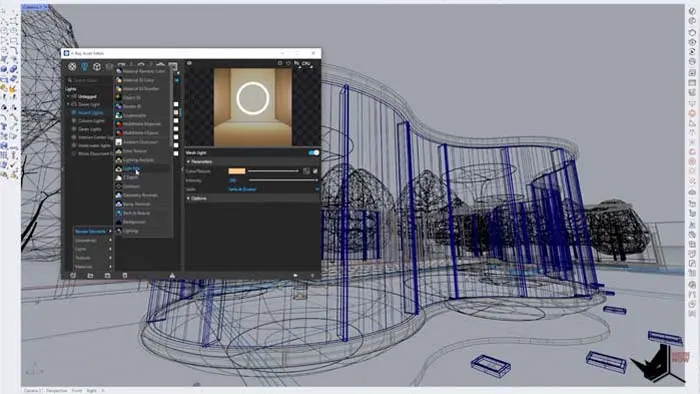Click the purge unused assets triangle icon
Image resolution: width=700 pixels, height=394 pixels.
[x=172, y=275]
